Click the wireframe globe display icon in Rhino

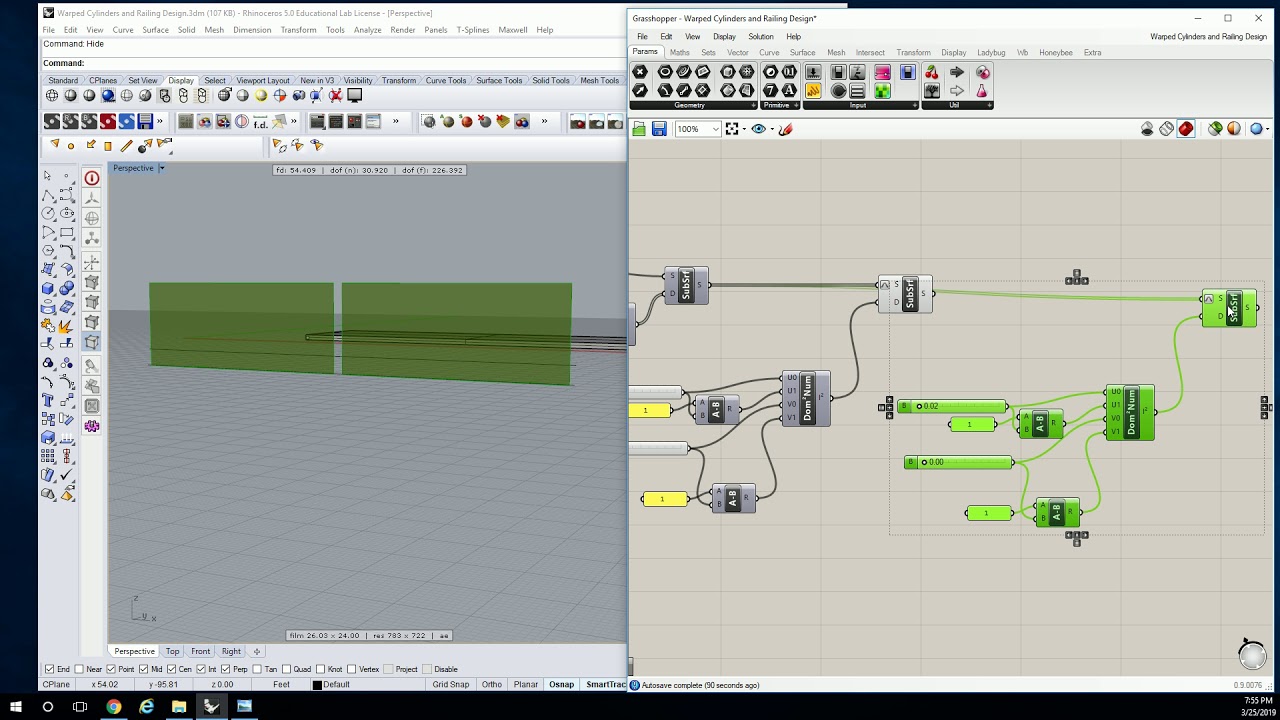pyautogui.click(x=52, y=96)
